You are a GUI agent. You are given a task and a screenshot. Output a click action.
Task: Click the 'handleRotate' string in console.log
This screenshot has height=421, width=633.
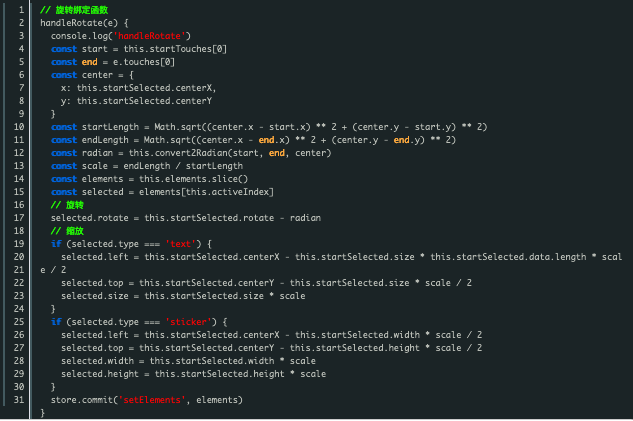click(149, 36)
